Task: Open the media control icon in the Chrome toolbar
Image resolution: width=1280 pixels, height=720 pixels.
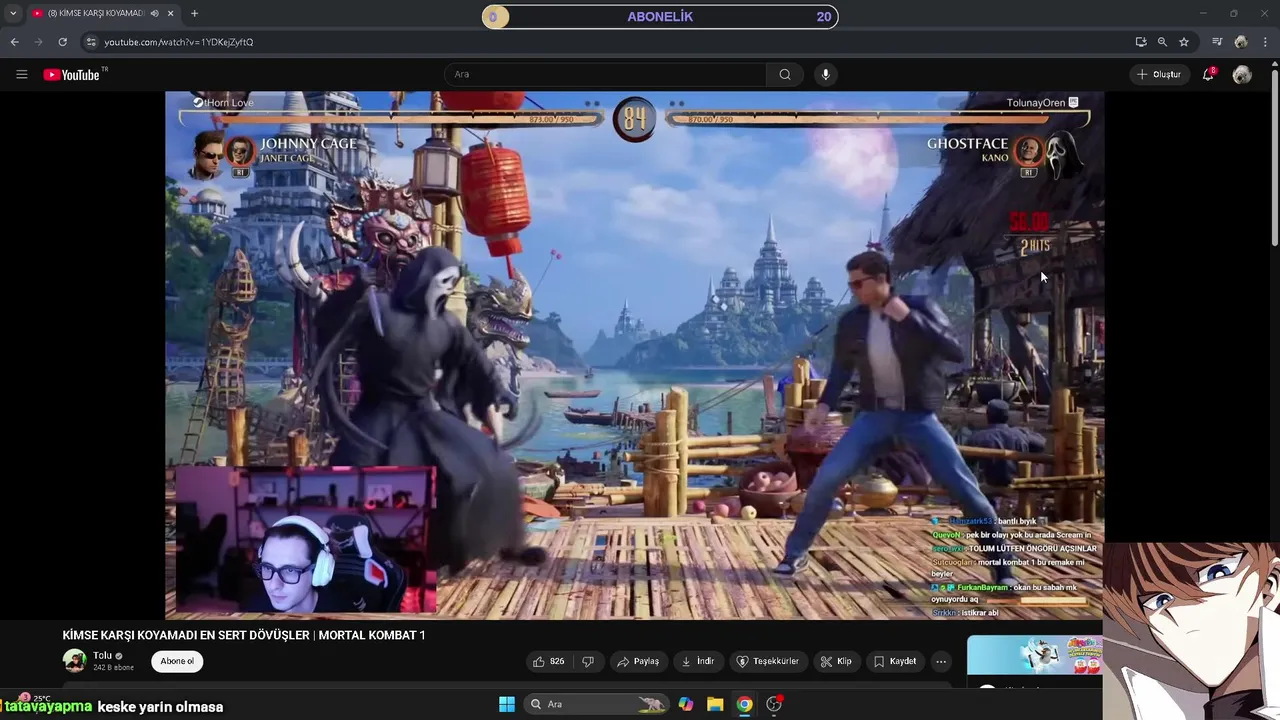Action: pos(1217,42)
